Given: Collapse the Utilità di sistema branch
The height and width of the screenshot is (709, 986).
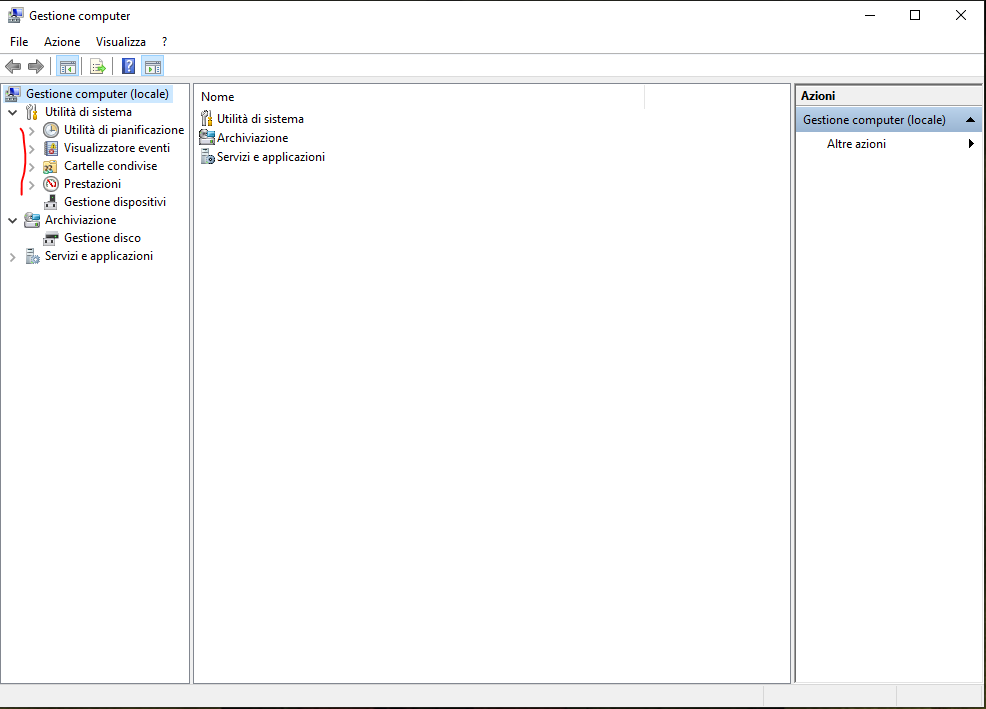Looking at the screenshot, I should (12, 111).
